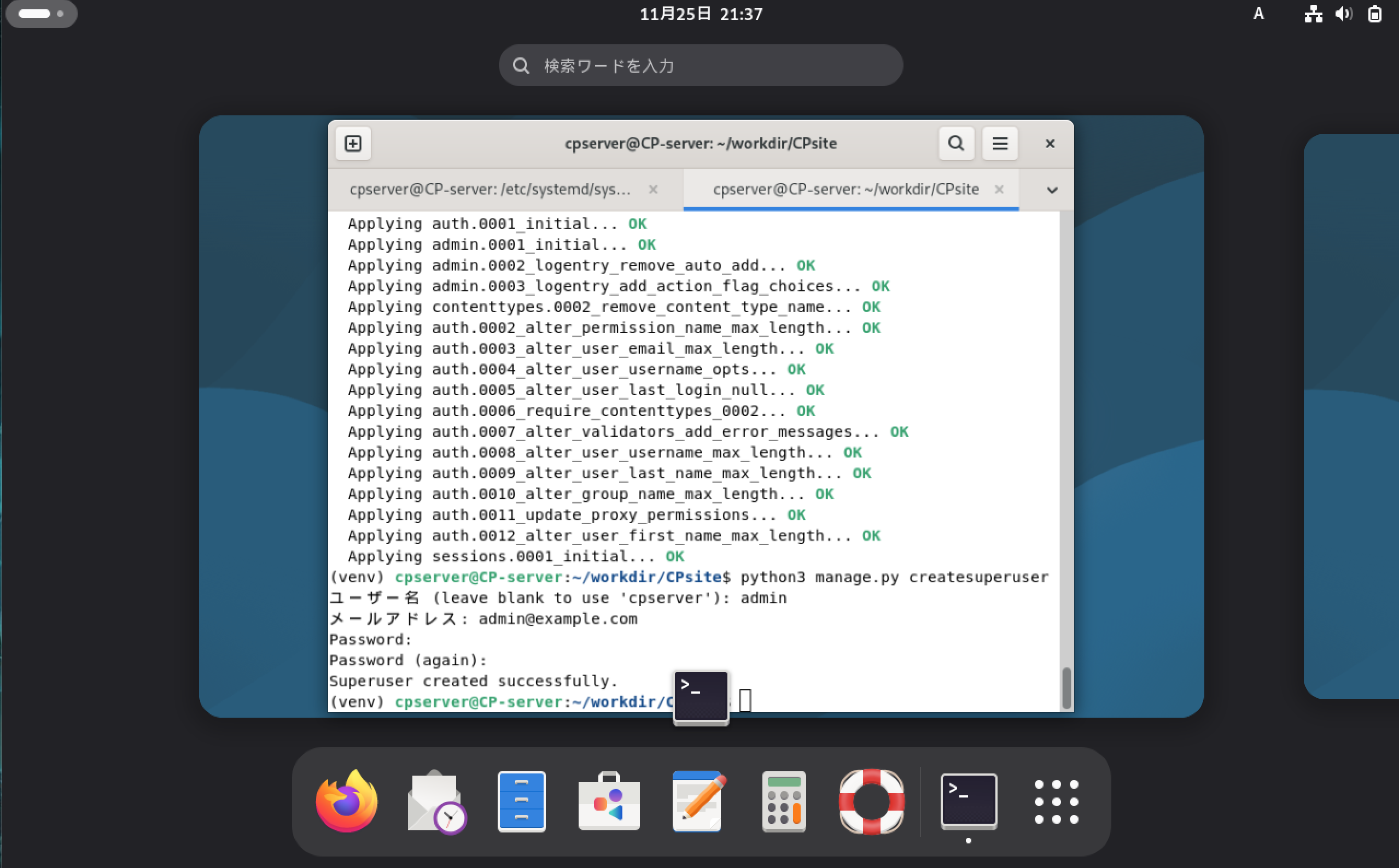
Task: Open a new terminal tab
Action: click(x=353, y=144)
